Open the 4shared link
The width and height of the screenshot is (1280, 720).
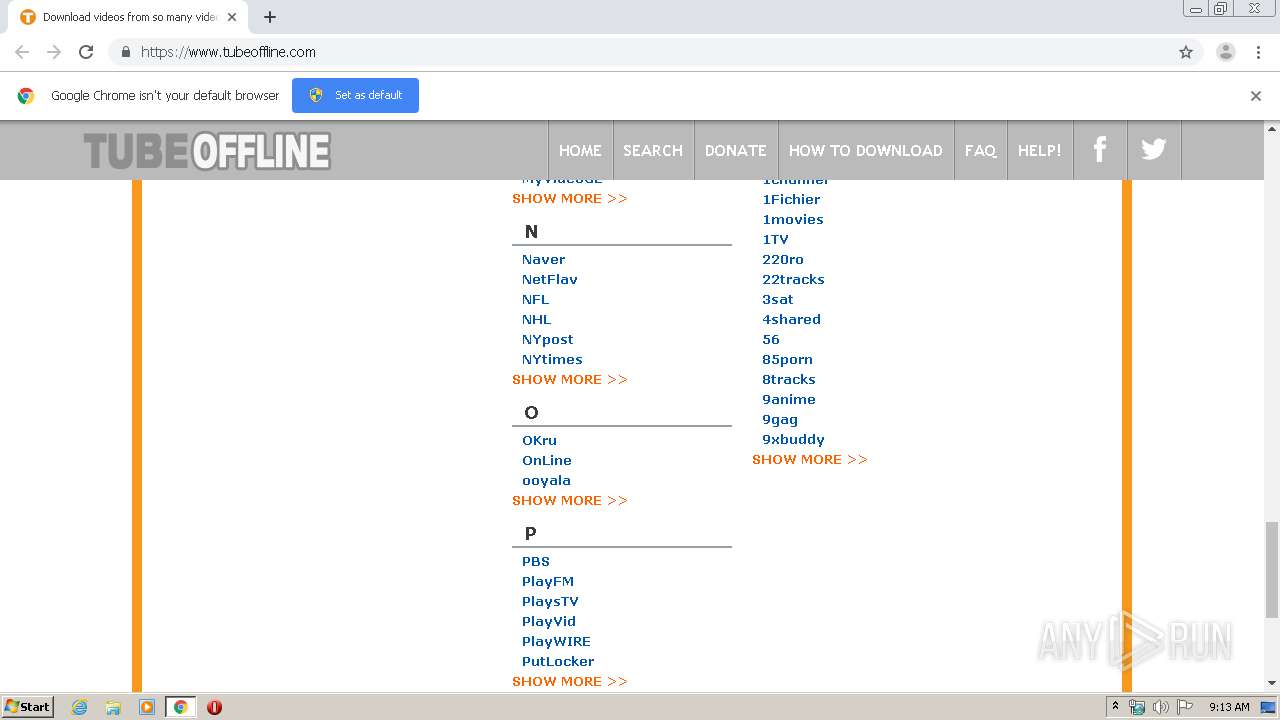(x=791, y=319)
